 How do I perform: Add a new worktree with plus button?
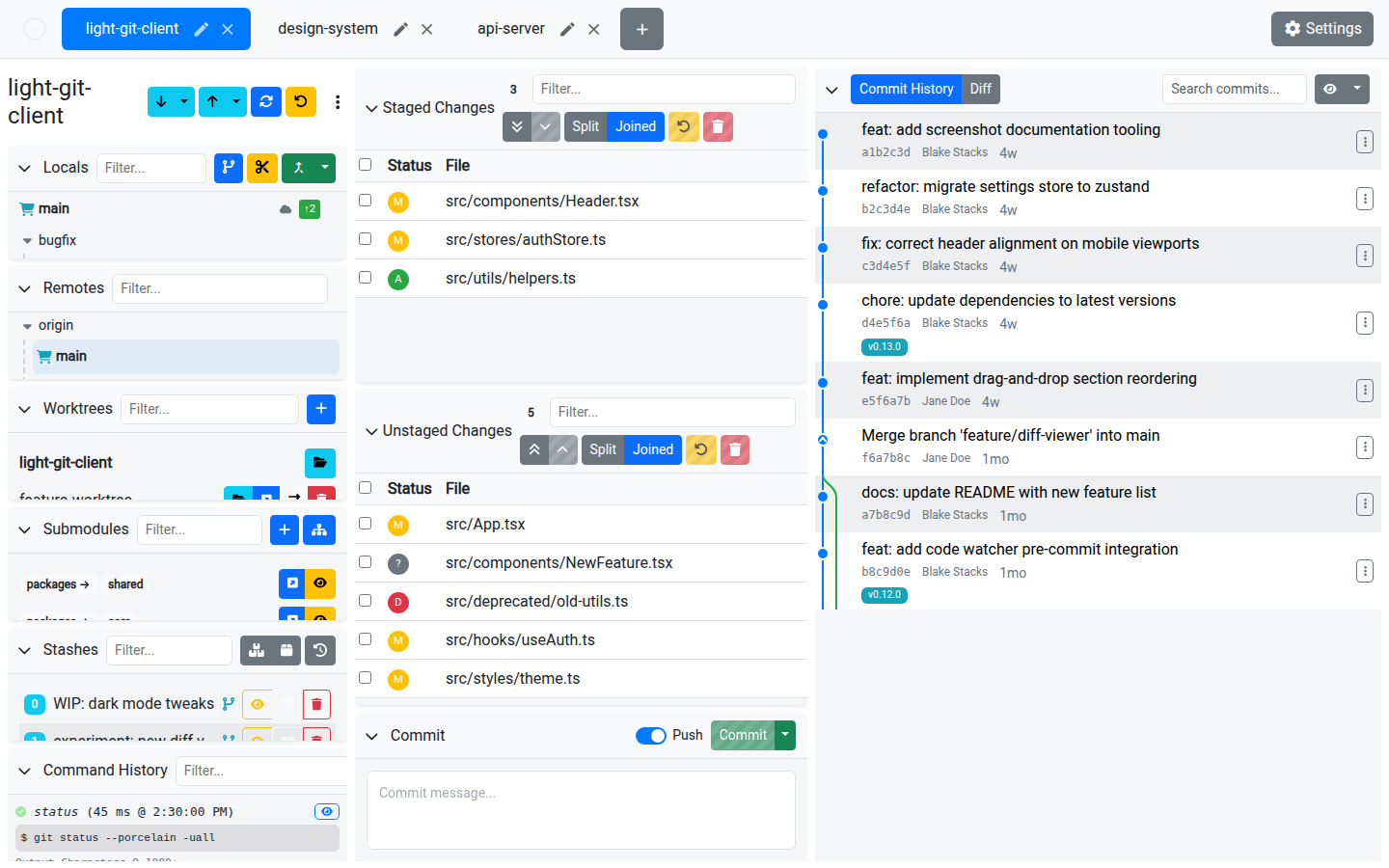pyautogui.click(x=320, y=409)
